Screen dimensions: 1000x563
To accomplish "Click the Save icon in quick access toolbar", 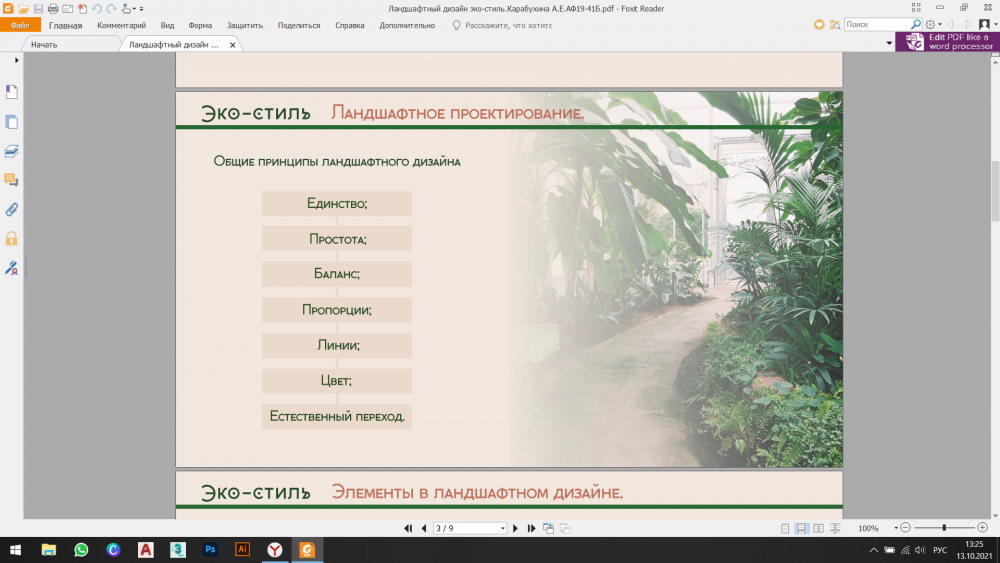I will 38,8.
